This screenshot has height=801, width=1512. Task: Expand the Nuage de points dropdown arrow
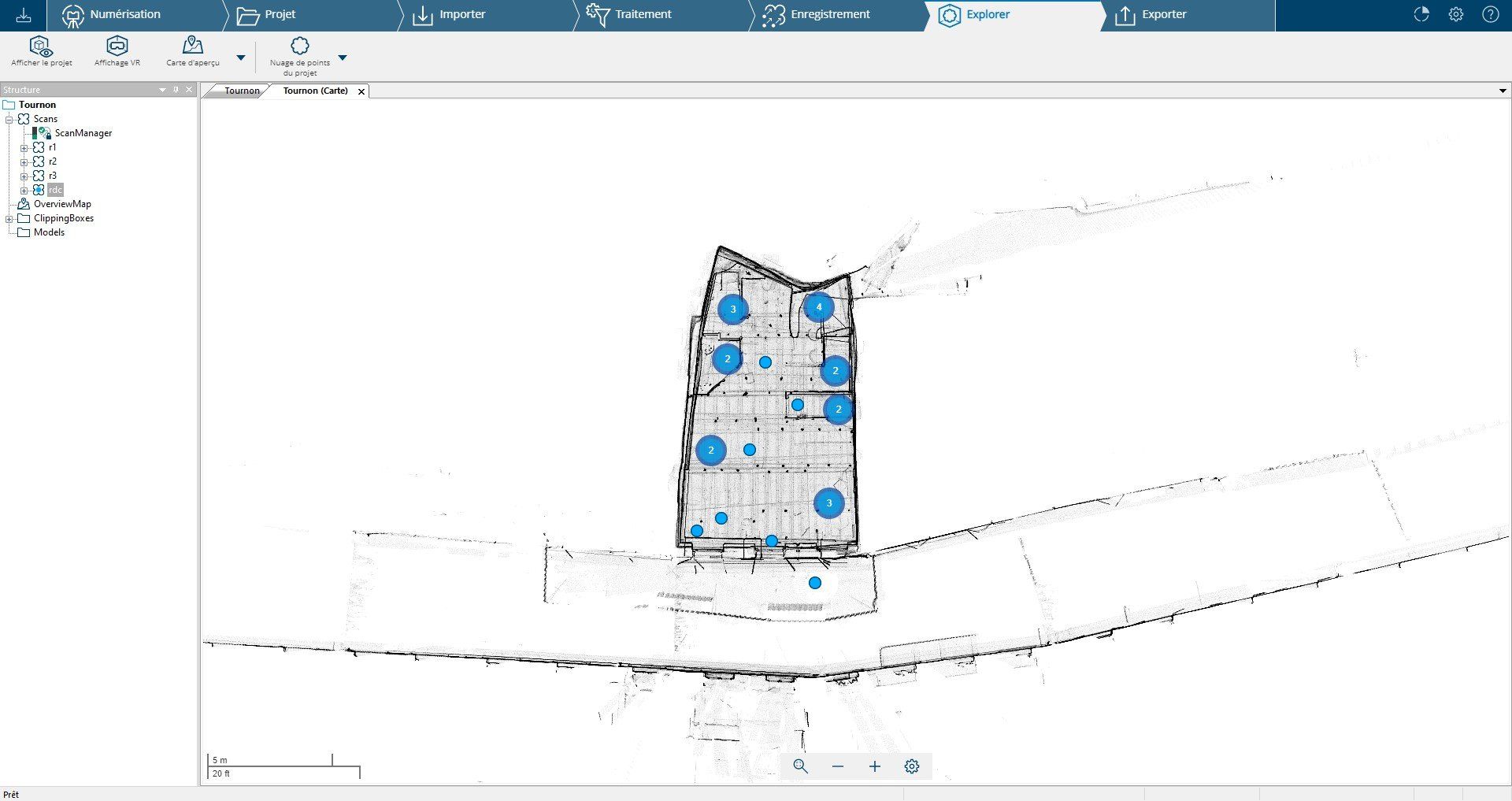[x=343, y=57]
